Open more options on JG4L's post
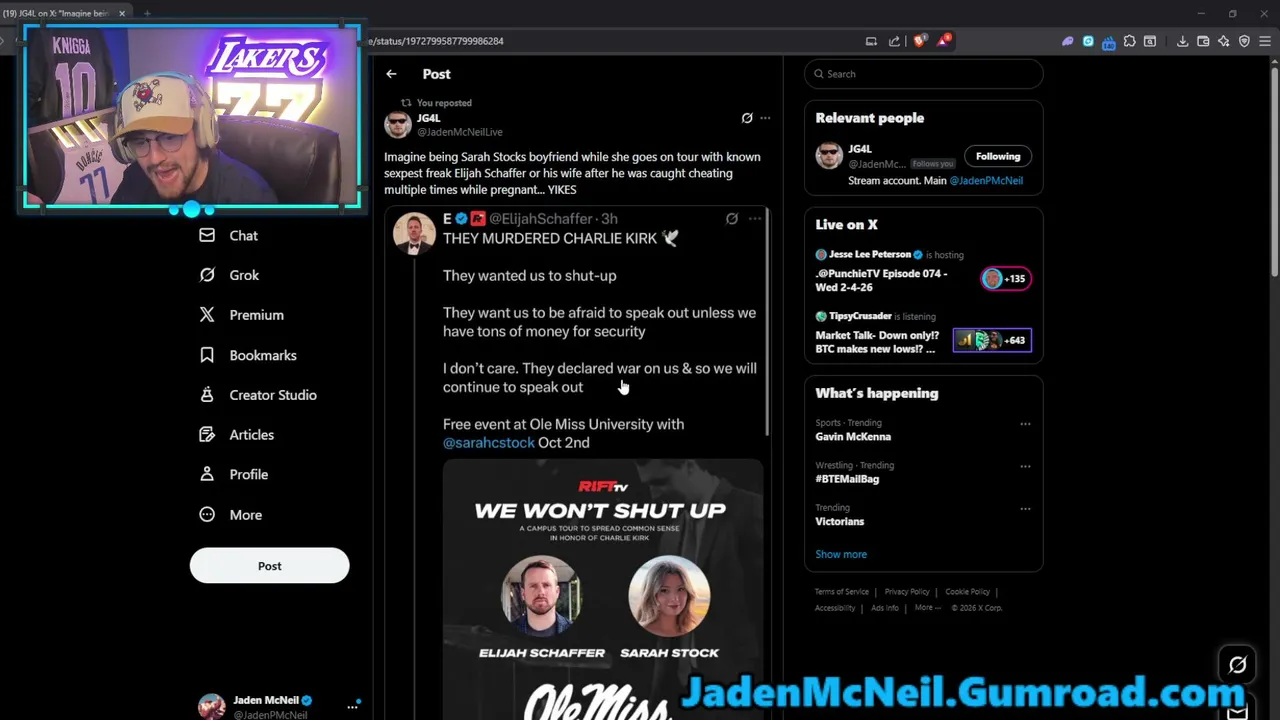1280x720 pixels. point(765,118)
